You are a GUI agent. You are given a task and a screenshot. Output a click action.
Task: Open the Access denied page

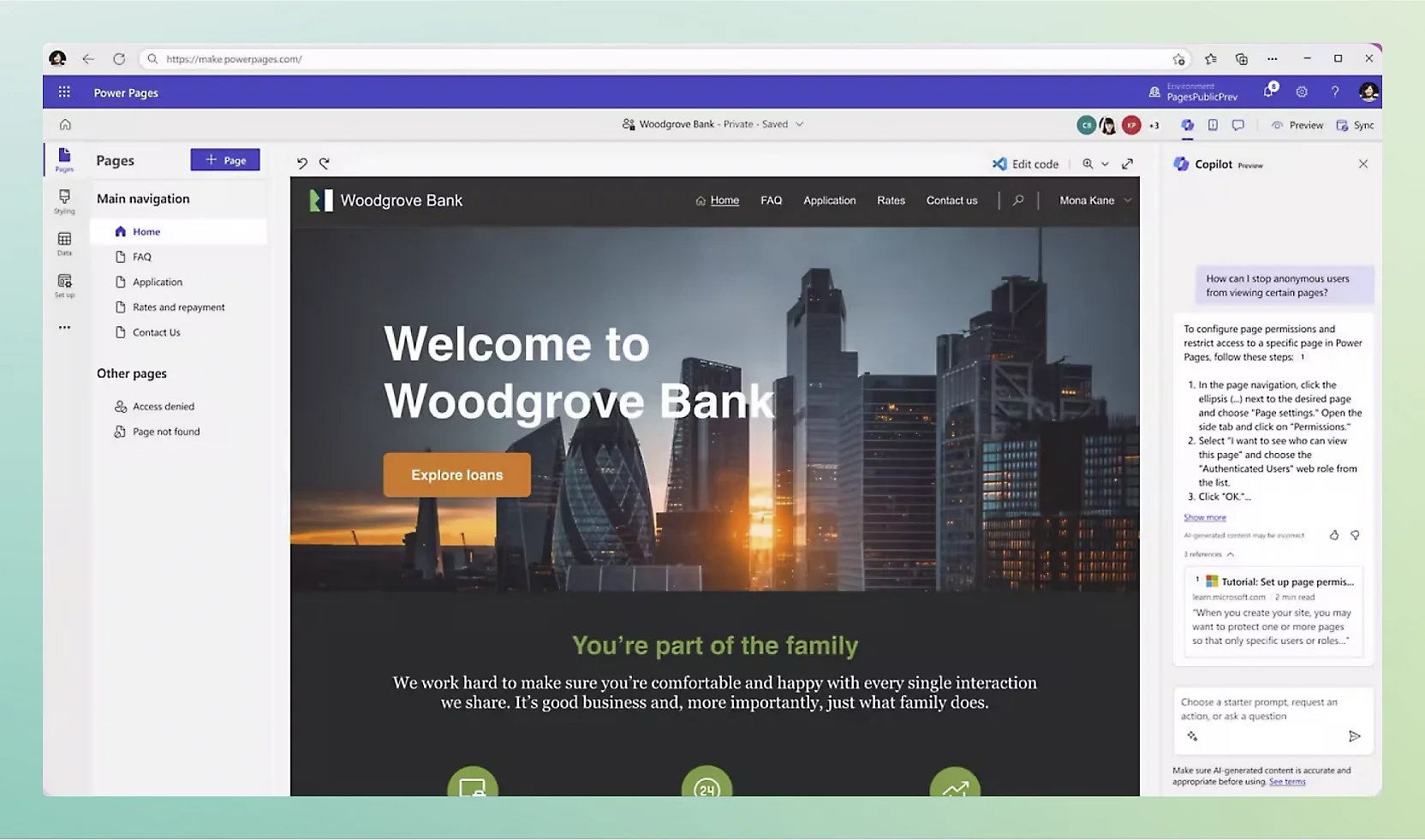click(x=178, y=407)
